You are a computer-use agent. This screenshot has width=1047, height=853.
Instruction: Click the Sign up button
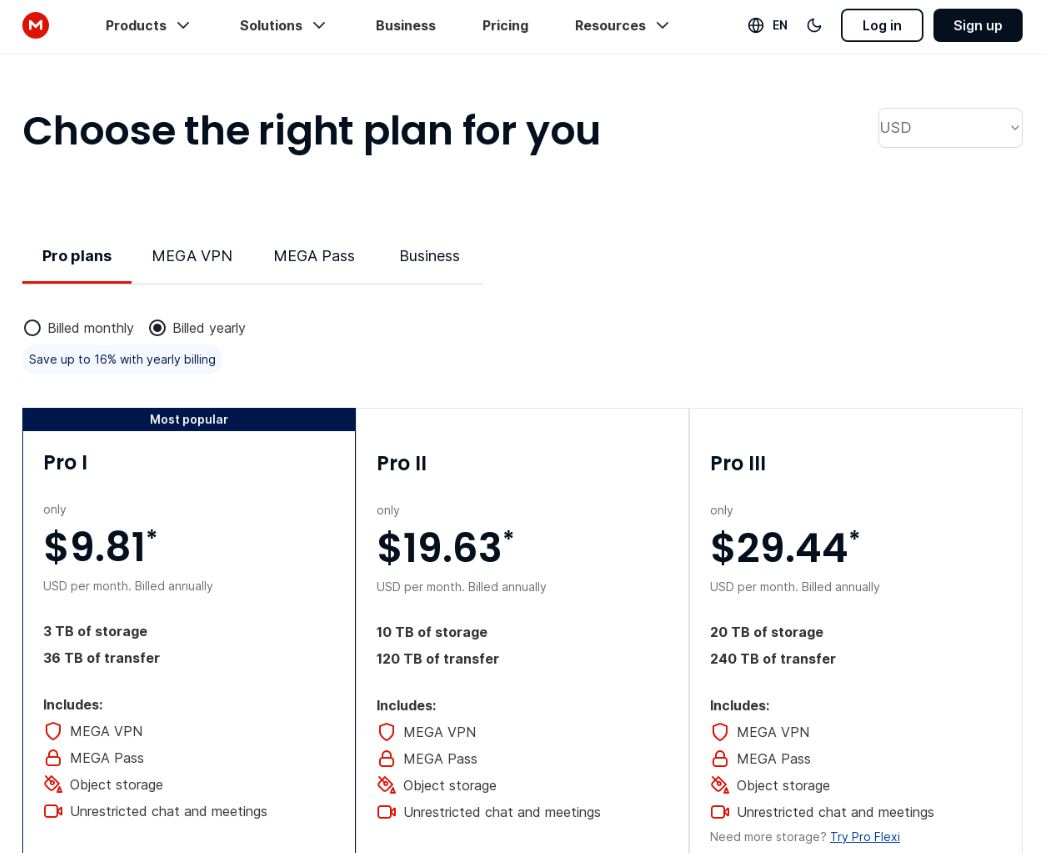(977, 25)
